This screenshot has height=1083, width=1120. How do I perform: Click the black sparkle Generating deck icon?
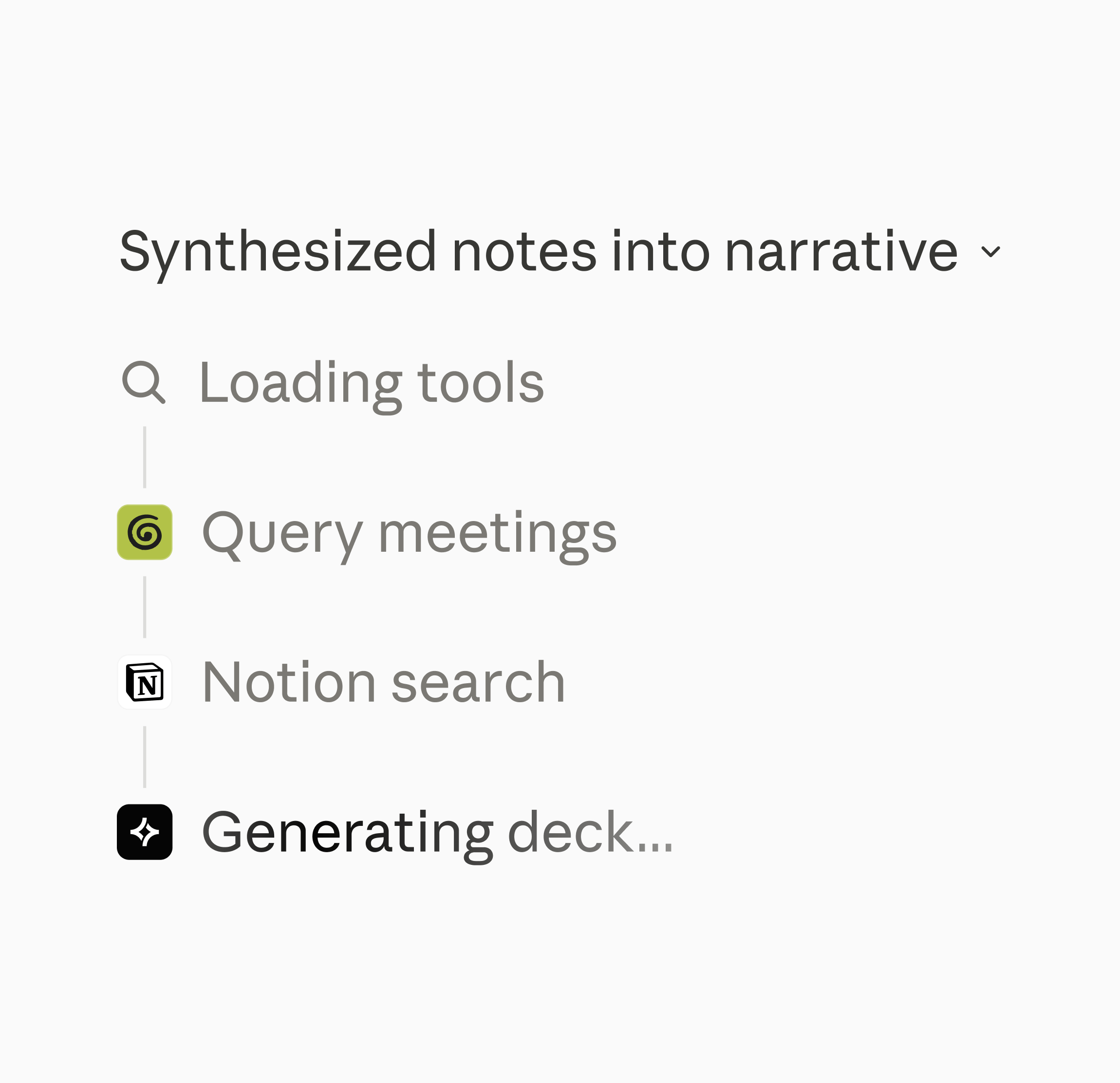pos(145,832)
